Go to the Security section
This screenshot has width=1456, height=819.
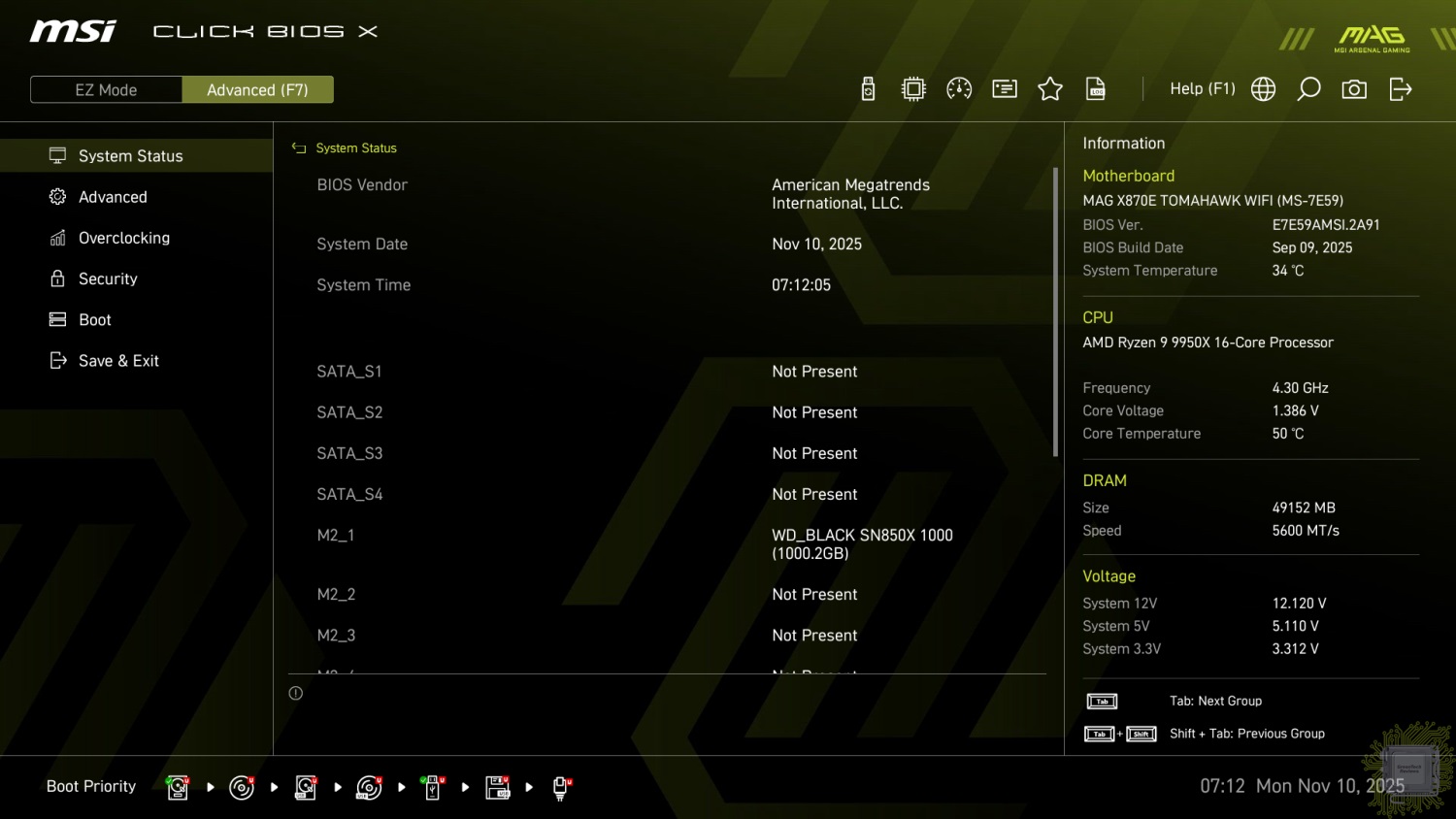click(108, 278)
